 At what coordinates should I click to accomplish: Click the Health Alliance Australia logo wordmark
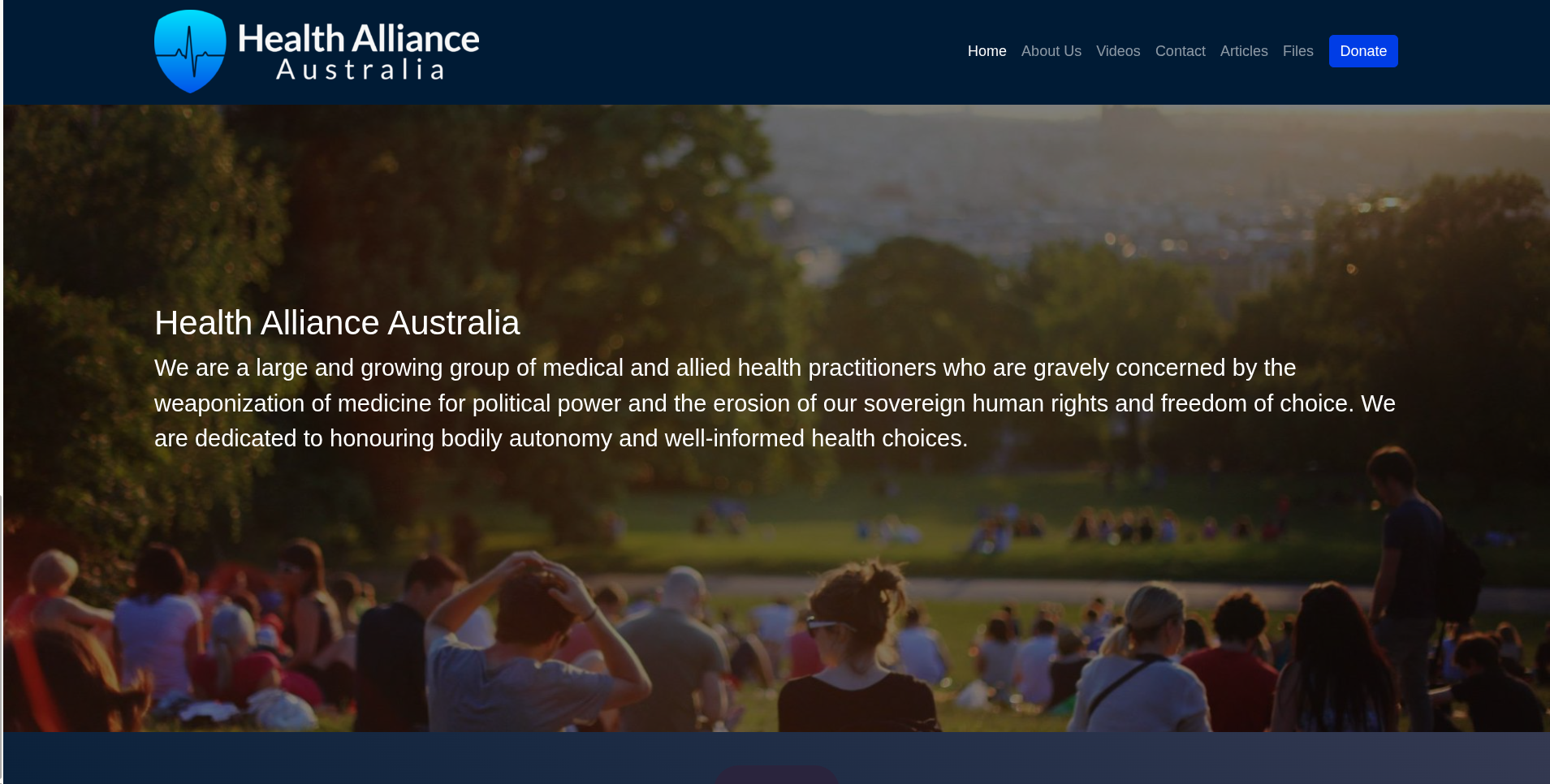tap(358, 39)
